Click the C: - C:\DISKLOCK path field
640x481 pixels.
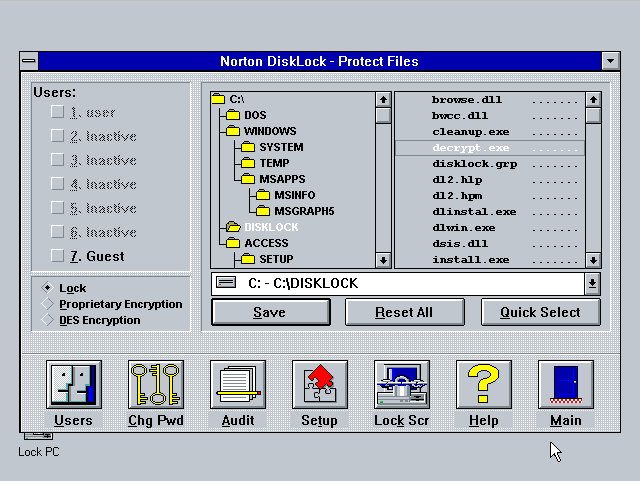(x=398, y=283)
